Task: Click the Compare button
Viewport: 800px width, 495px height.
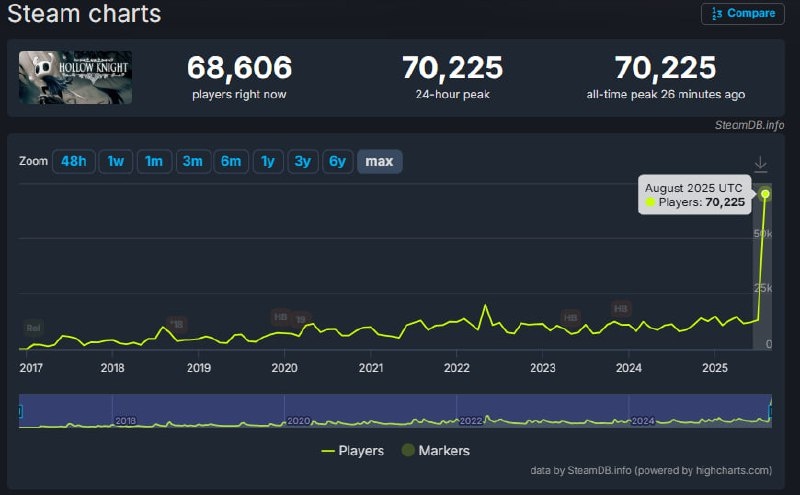Action: pos(742,14)
